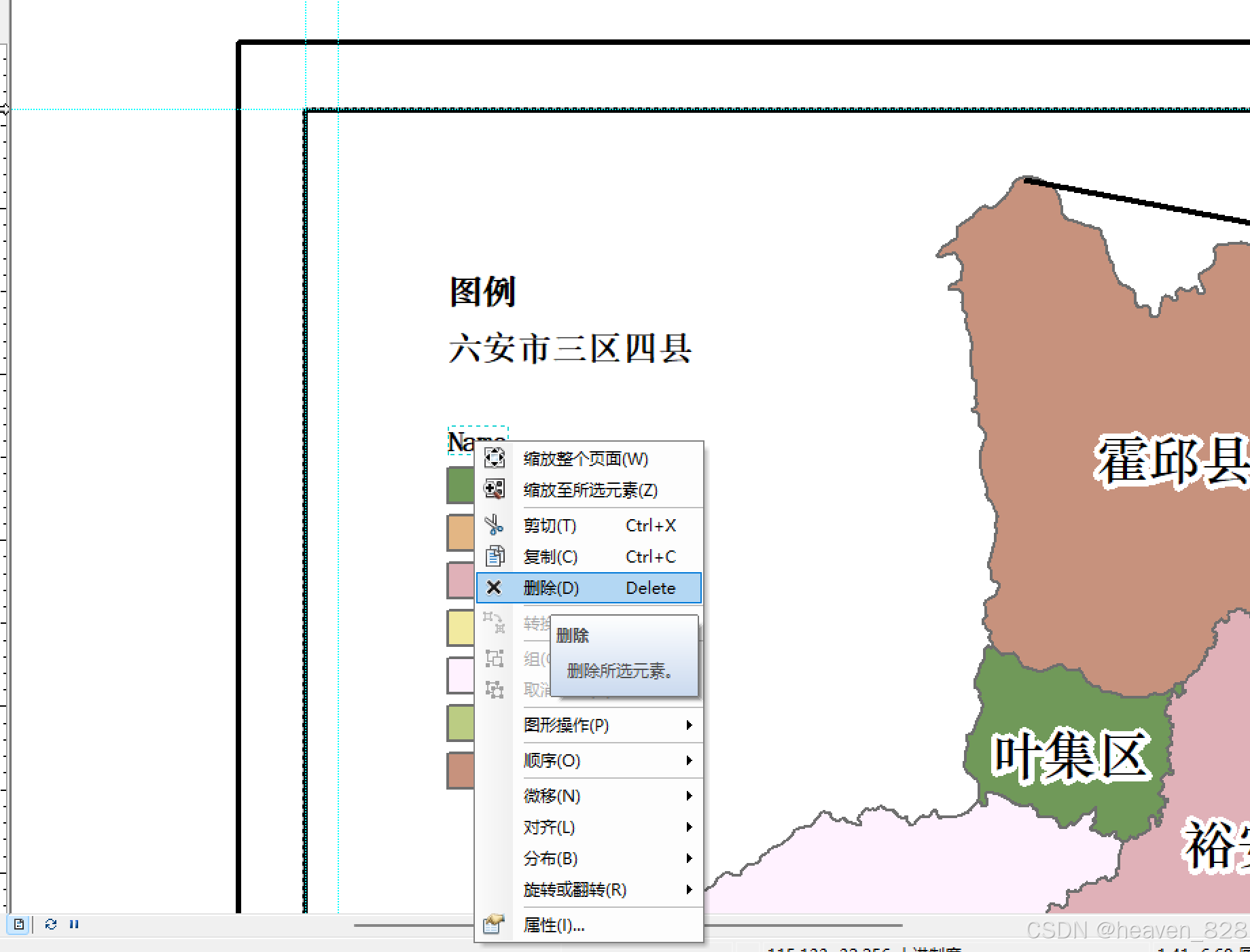Choose 复制(C) from context menu

click(x=589, y=557)
